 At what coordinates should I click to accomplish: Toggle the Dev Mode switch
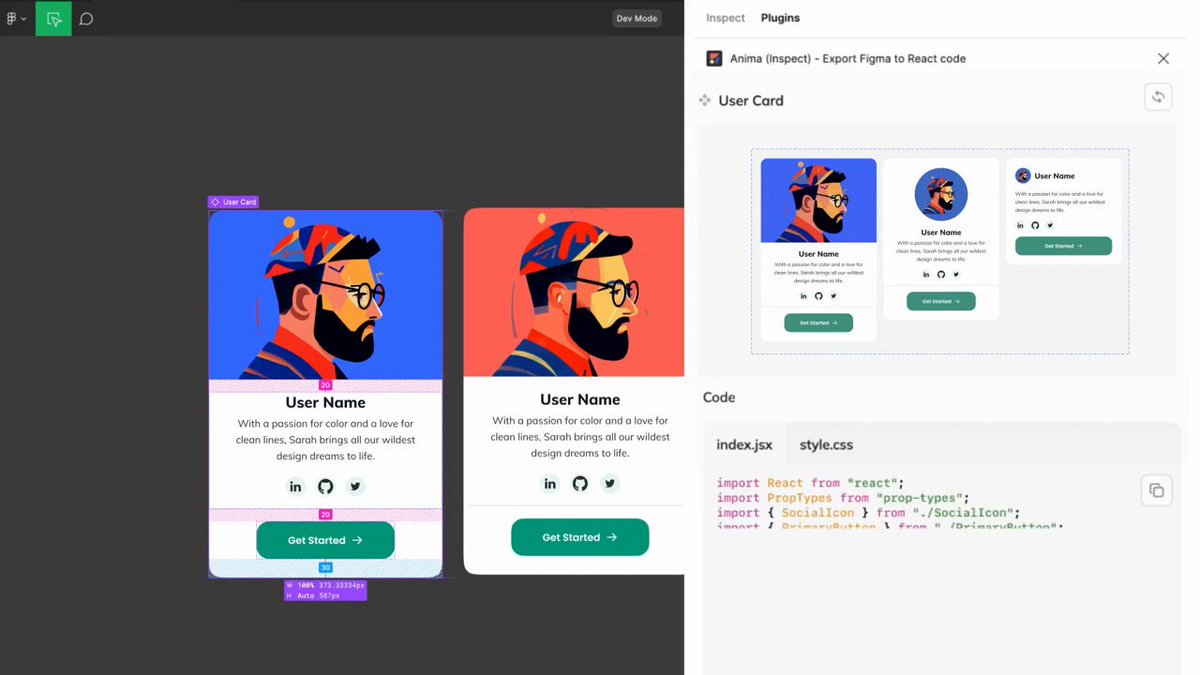[x=637, y=18]
